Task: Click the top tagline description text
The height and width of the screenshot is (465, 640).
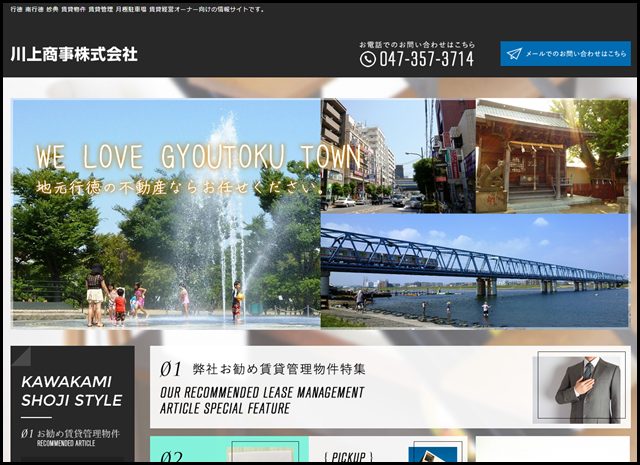Action: (x=138, y=9)
